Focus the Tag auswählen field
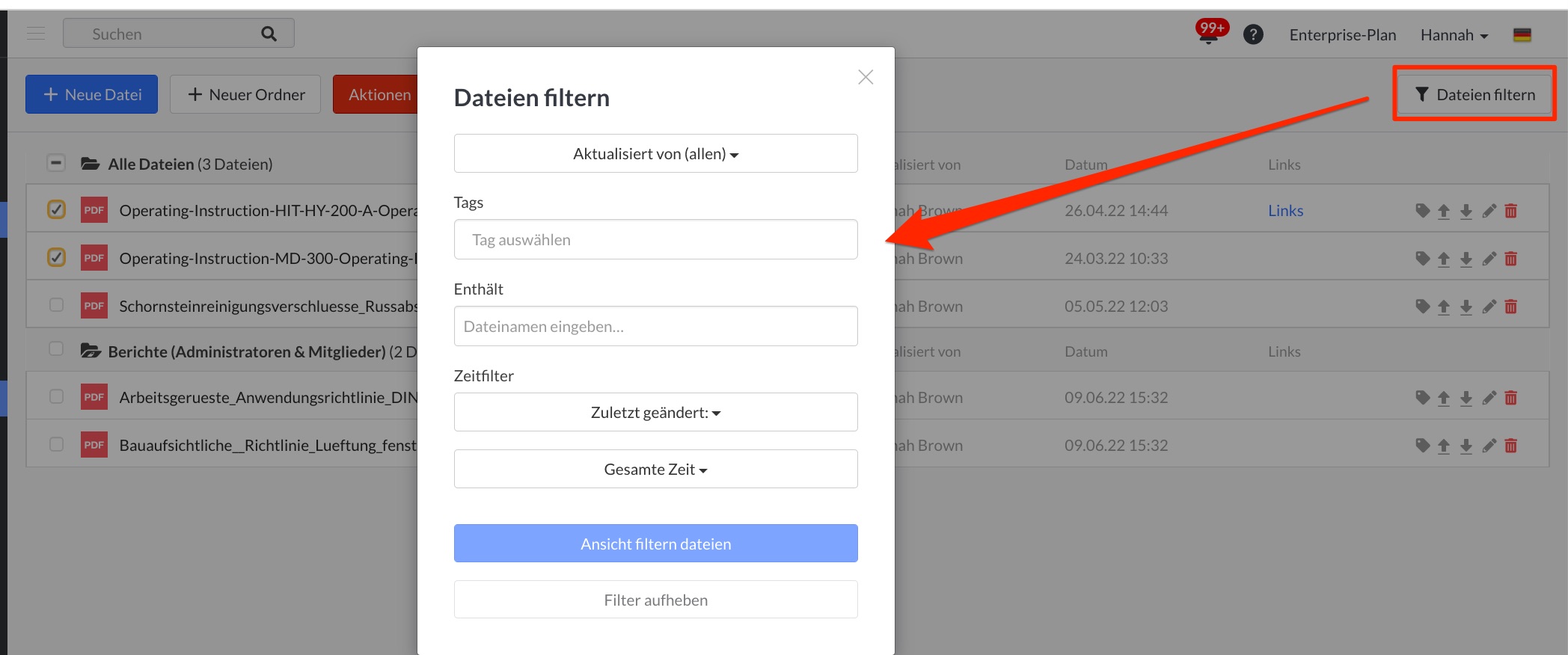This screenshot has height=655, width=1568. pyautogui.click(x=655, y=239)
